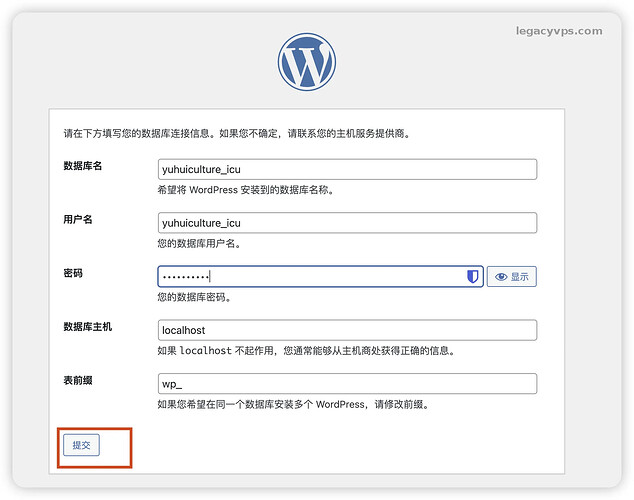Toggle password visibility with 显示 button

coord(511,276)
